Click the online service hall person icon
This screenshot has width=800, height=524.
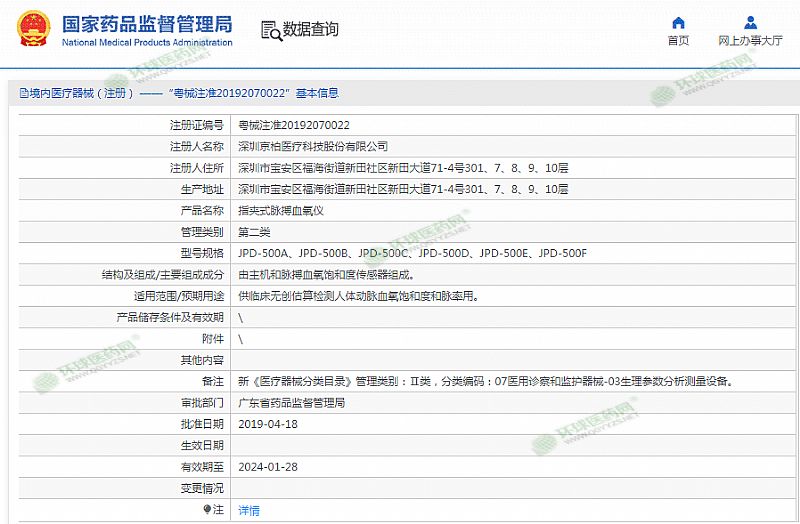point(750,22)
